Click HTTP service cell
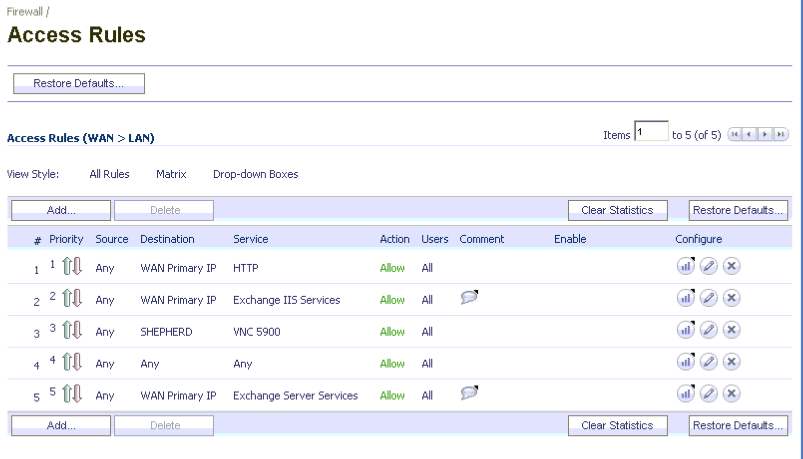Viewport: 803px width, 459px height. (x=246, y=268)
